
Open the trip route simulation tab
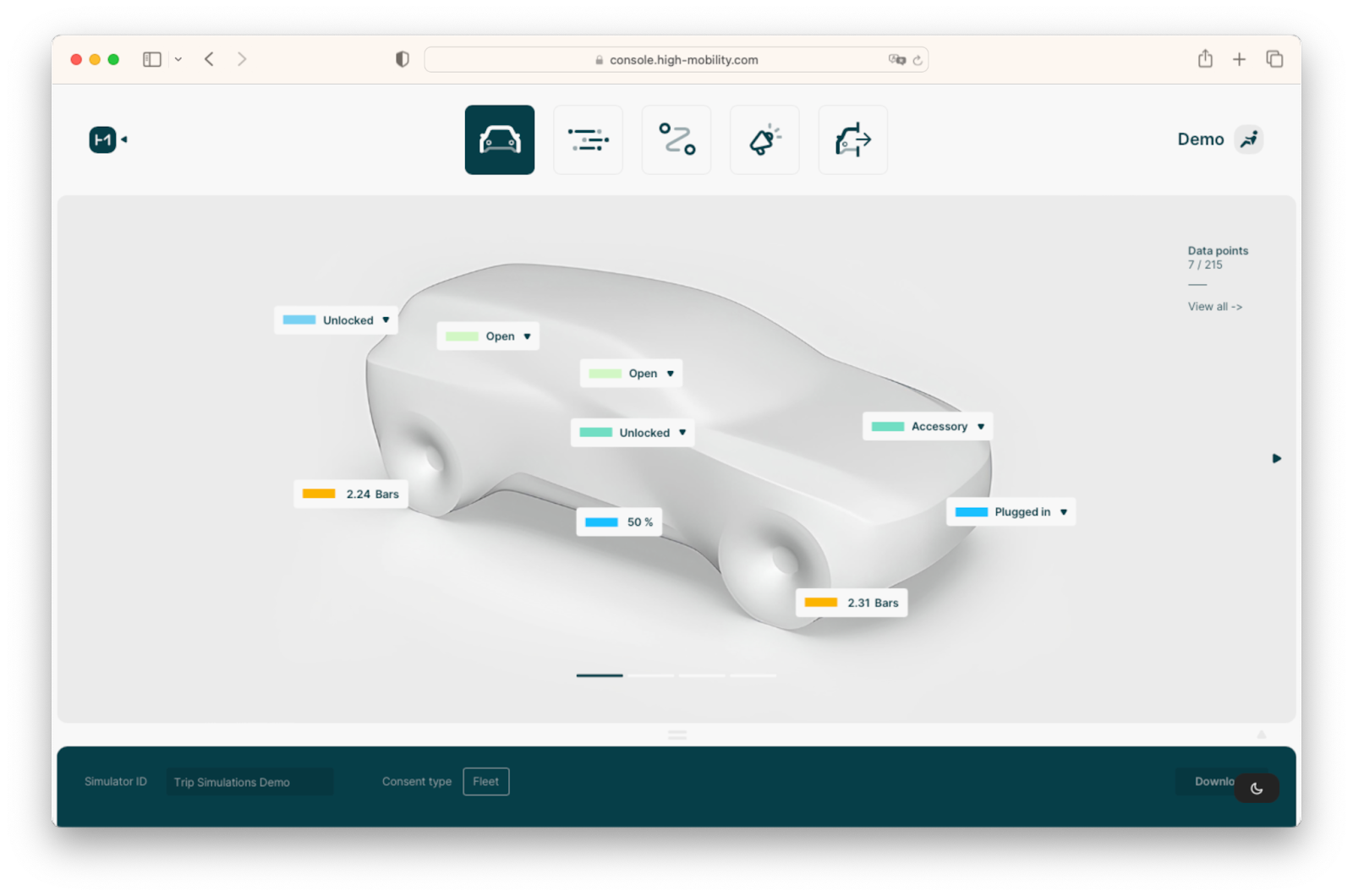click(676, 139)
